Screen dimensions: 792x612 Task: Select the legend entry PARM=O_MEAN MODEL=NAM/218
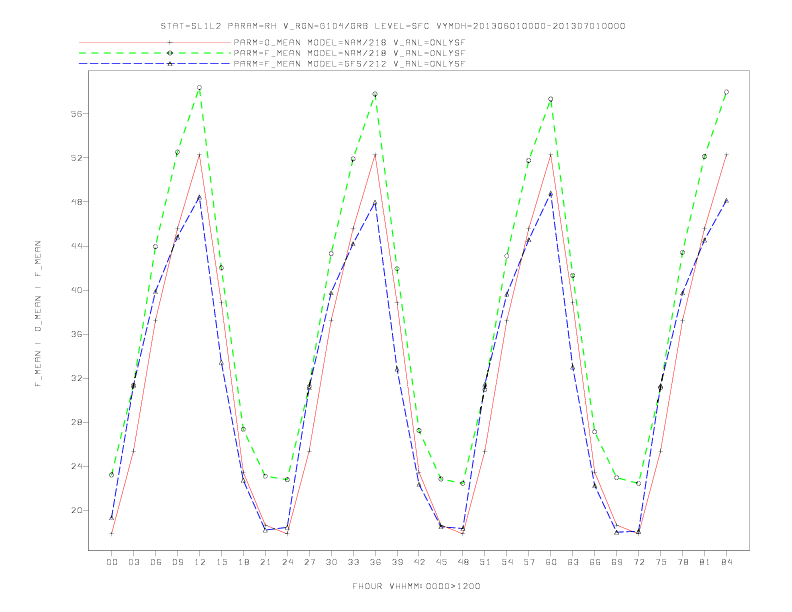coord(349,43)
